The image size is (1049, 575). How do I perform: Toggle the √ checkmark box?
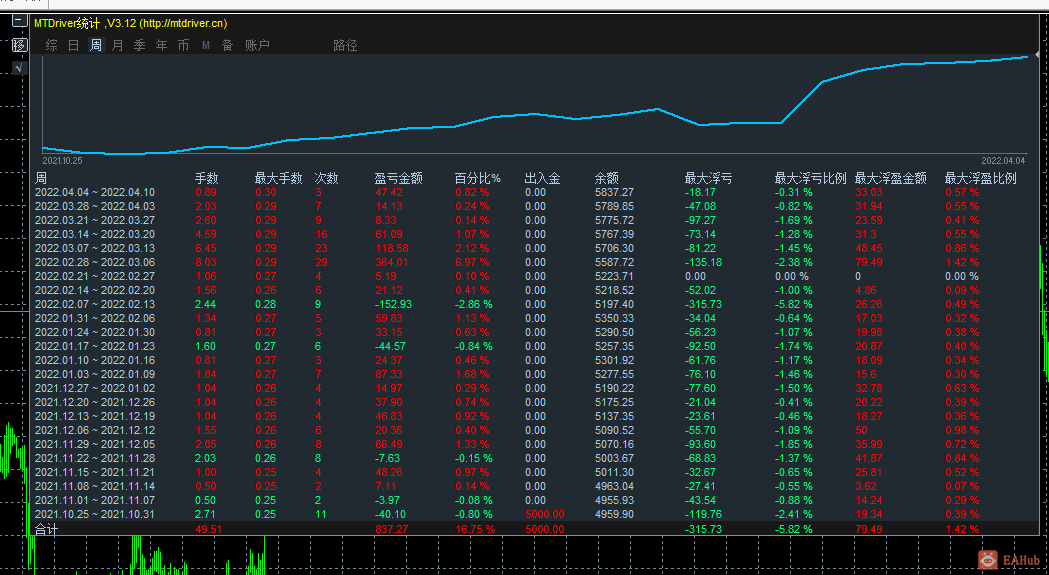20,68
